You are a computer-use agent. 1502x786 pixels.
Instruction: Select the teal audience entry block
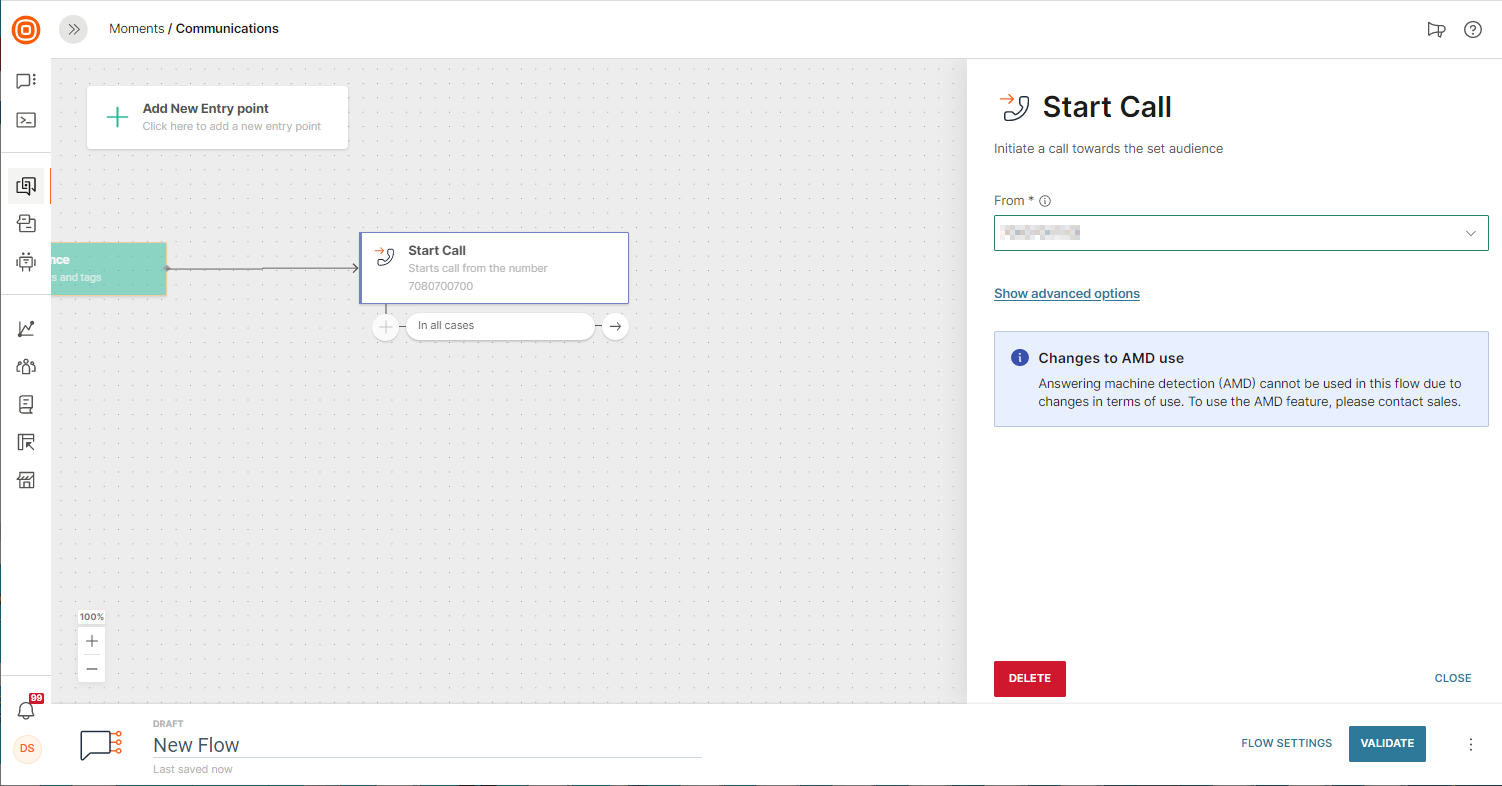108,268
